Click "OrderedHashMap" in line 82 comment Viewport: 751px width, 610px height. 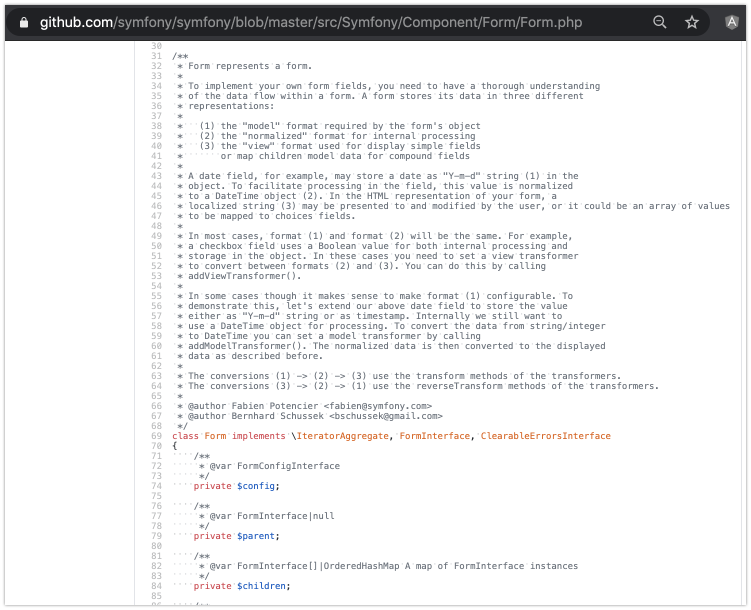(x=362, y=566)
